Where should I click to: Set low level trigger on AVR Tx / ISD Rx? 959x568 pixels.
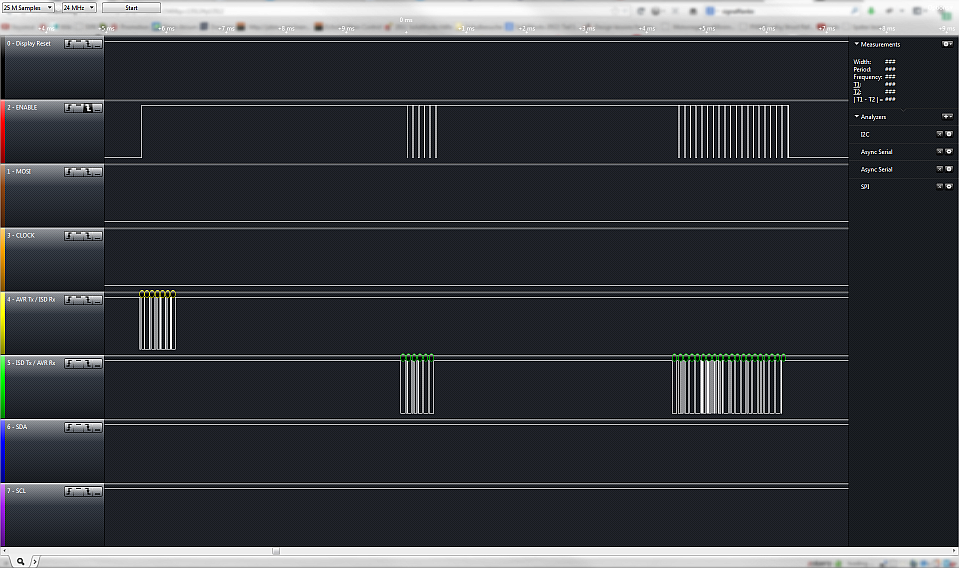pos(97,300)
